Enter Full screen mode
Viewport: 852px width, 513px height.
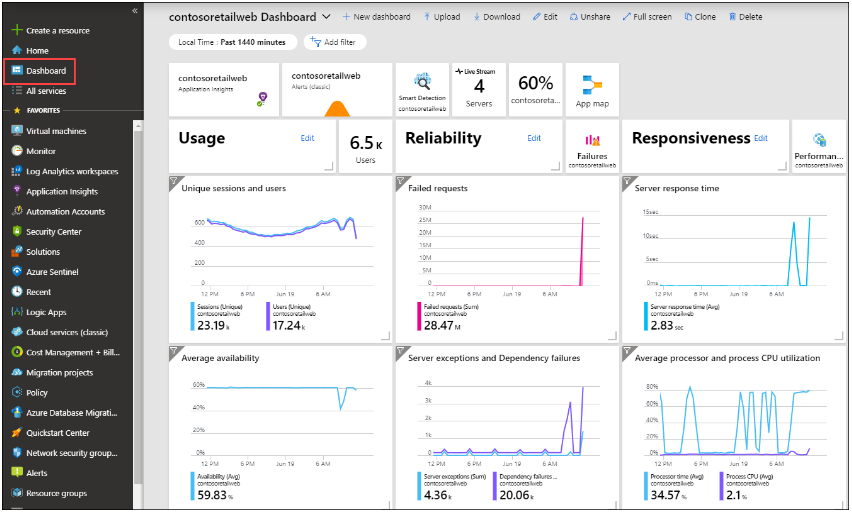[647, 17]
